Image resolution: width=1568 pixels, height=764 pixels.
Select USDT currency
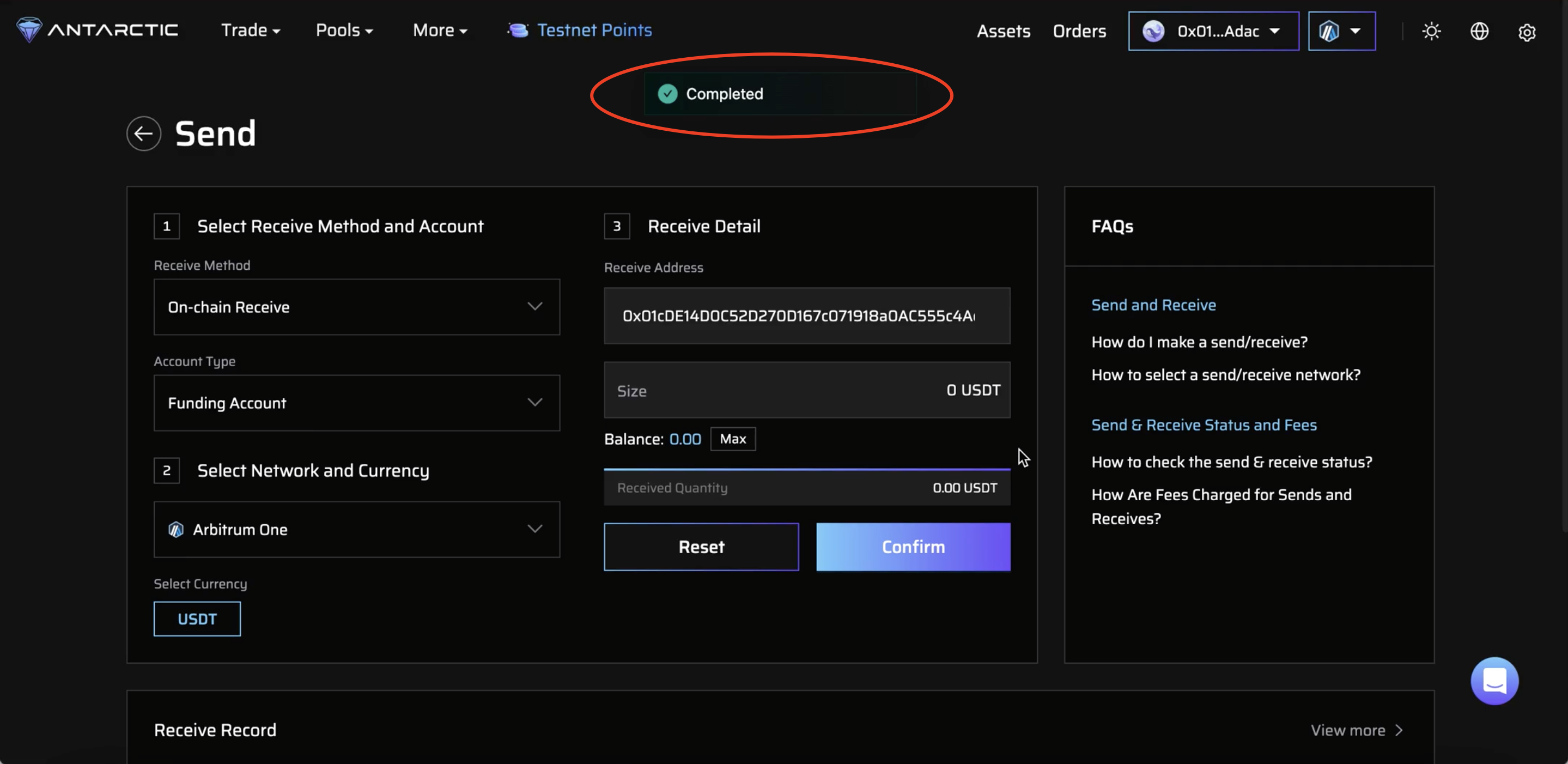click(x=197, y=619)
